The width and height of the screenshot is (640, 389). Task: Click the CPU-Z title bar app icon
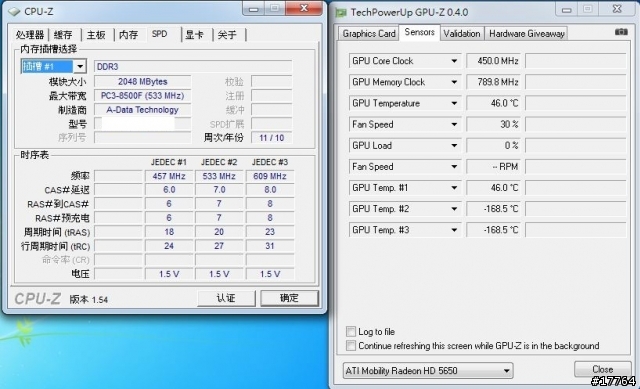click(x=14, y=12)
